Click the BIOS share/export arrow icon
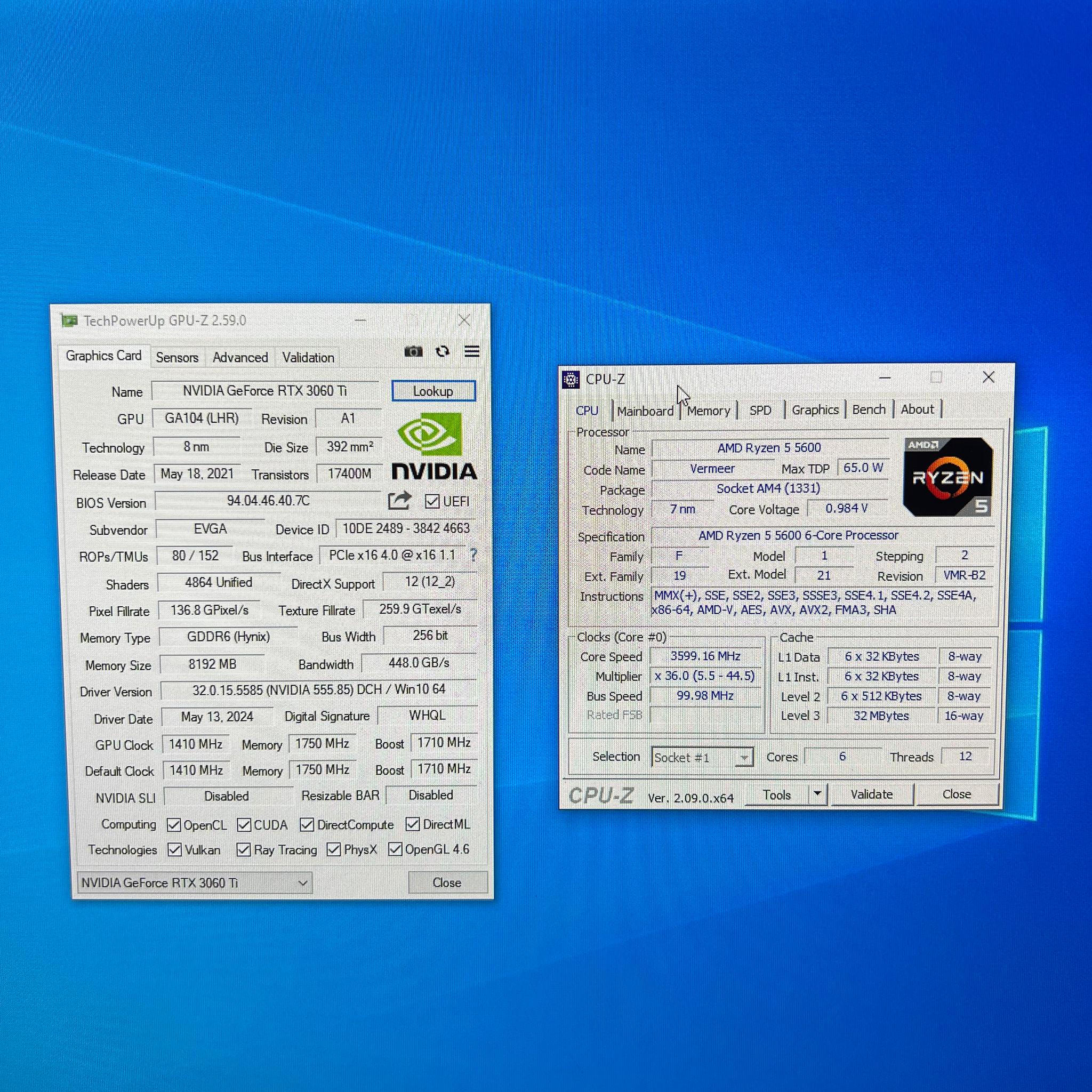Screen dimensions: 1092x1092 coord(399,501)
